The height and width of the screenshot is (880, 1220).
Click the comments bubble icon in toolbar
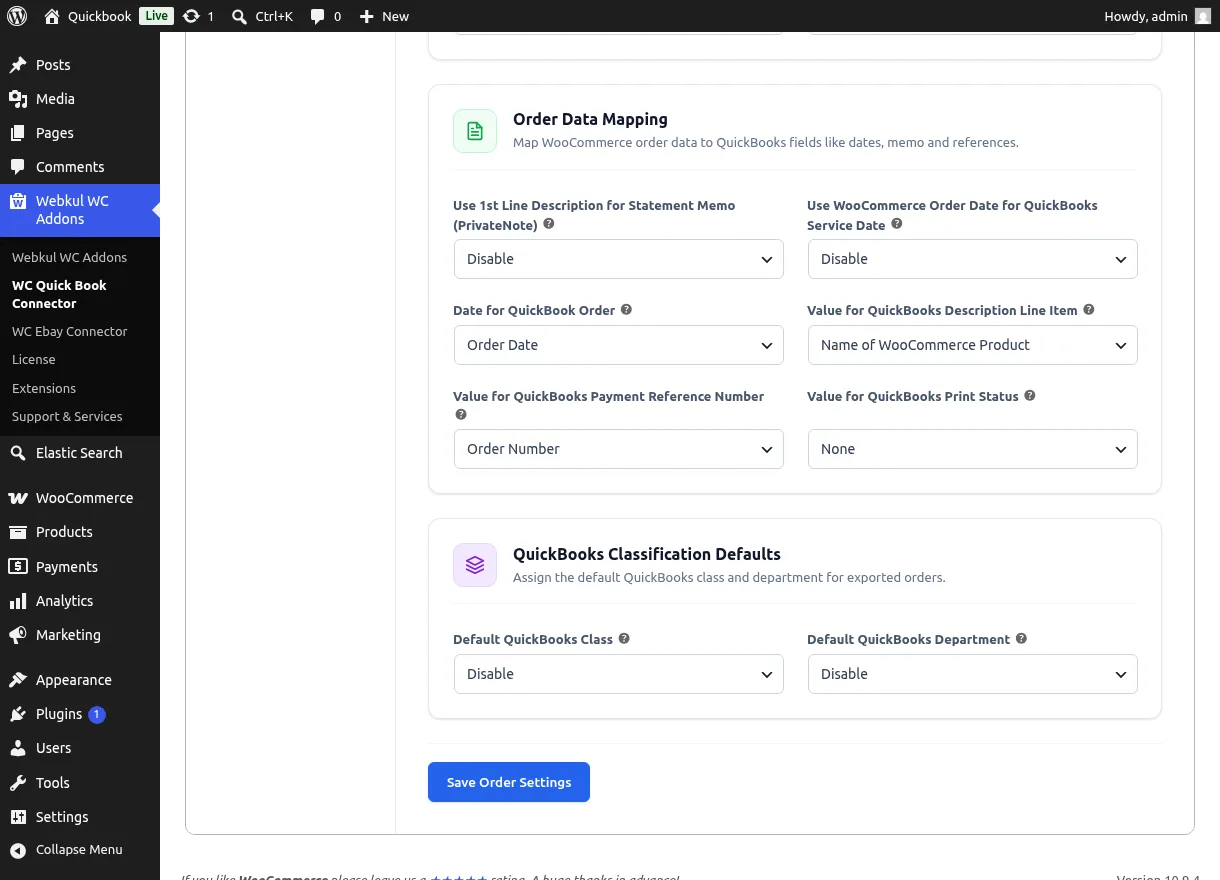pos(317,16)
